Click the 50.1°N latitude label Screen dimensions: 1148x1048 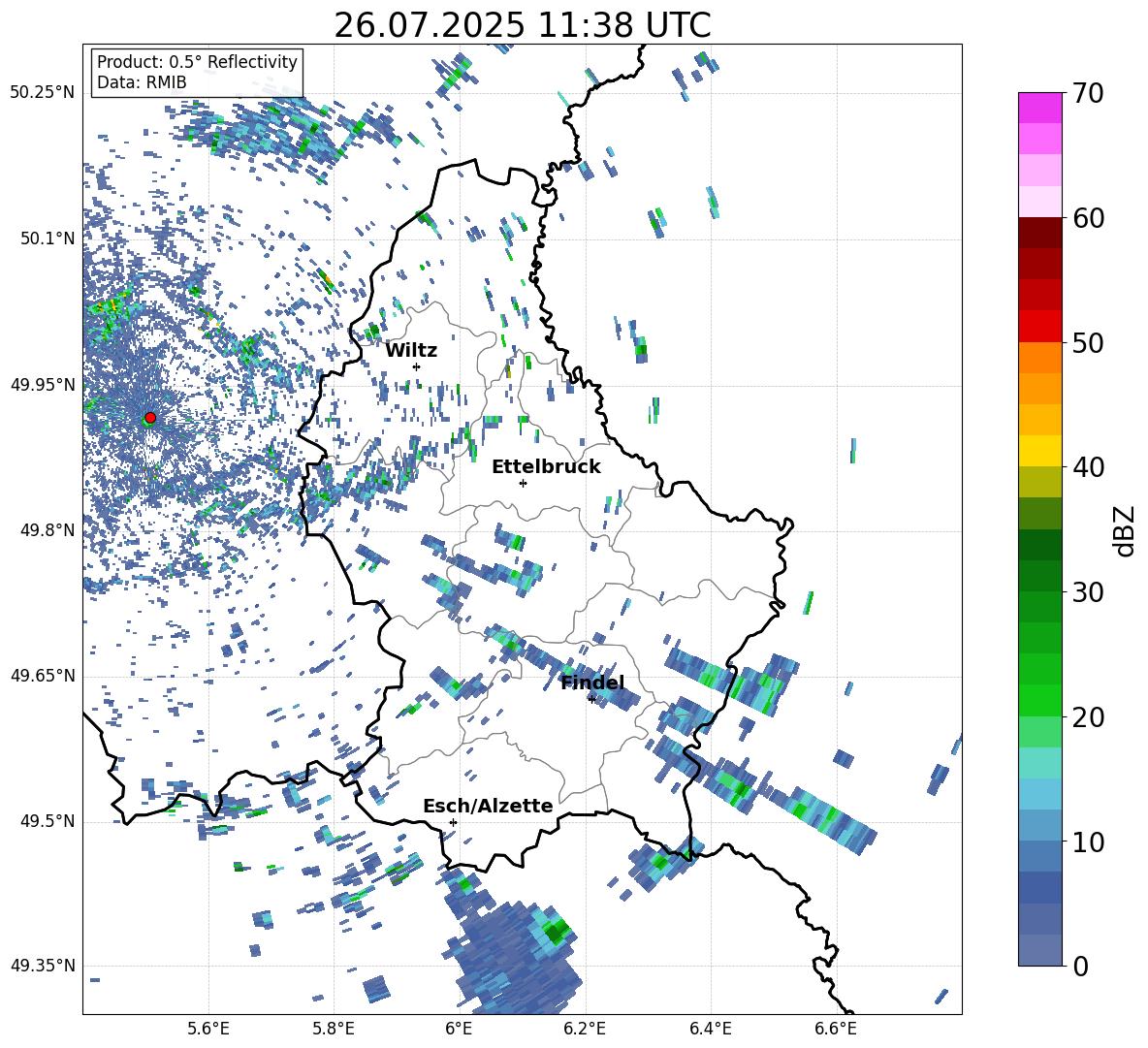coord(48,238)
